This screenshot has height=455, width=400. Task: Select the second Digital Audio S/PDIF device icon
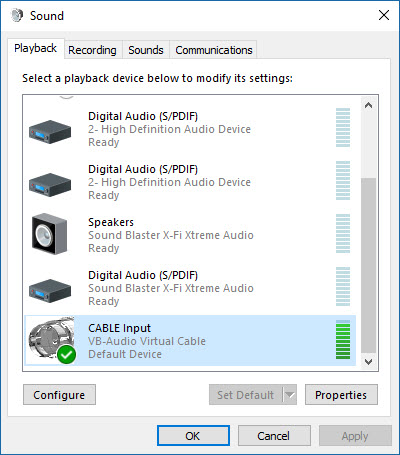[x=50, y=185]
